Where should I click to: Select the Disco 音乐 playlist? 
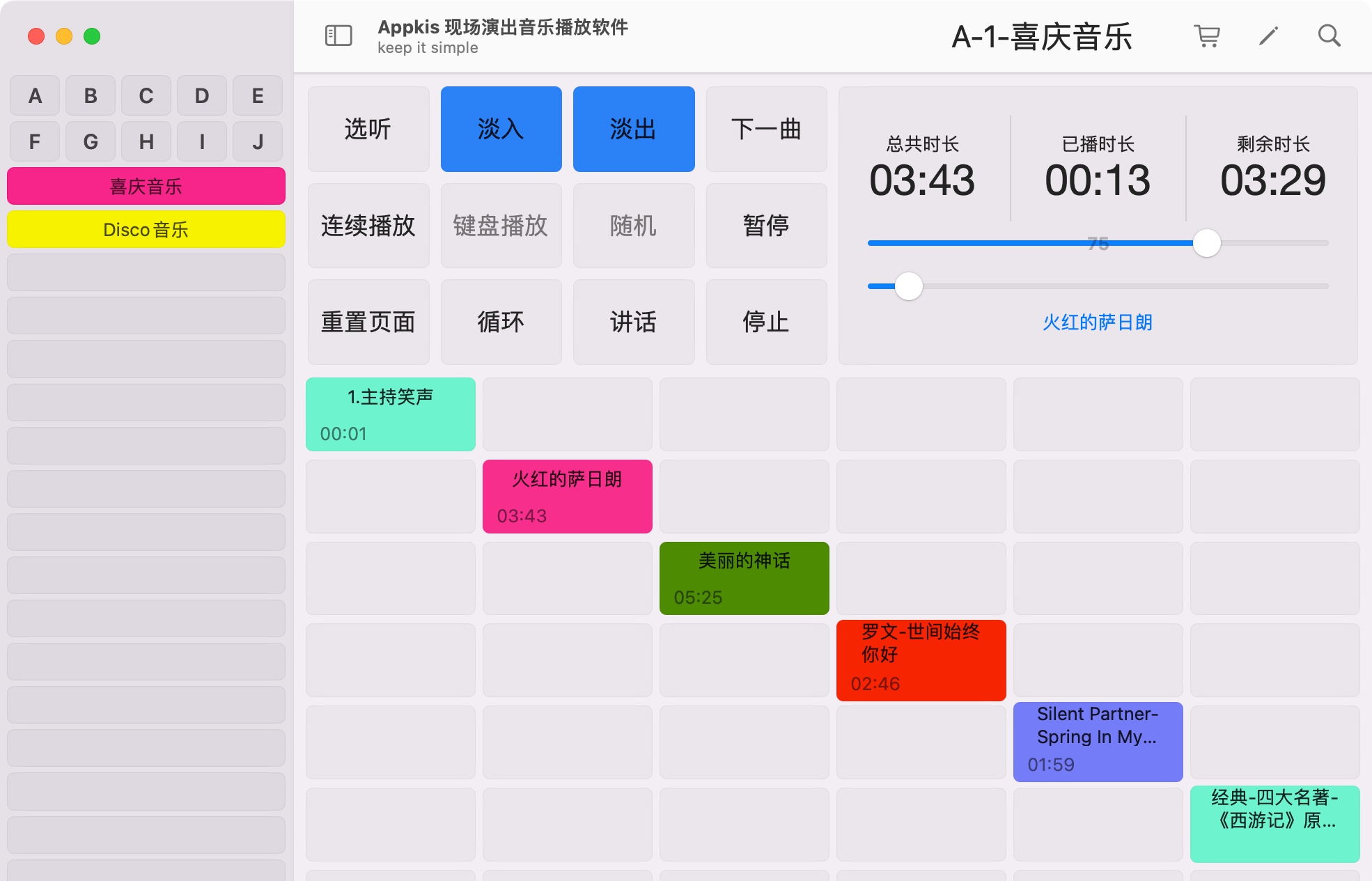[146, 228]
